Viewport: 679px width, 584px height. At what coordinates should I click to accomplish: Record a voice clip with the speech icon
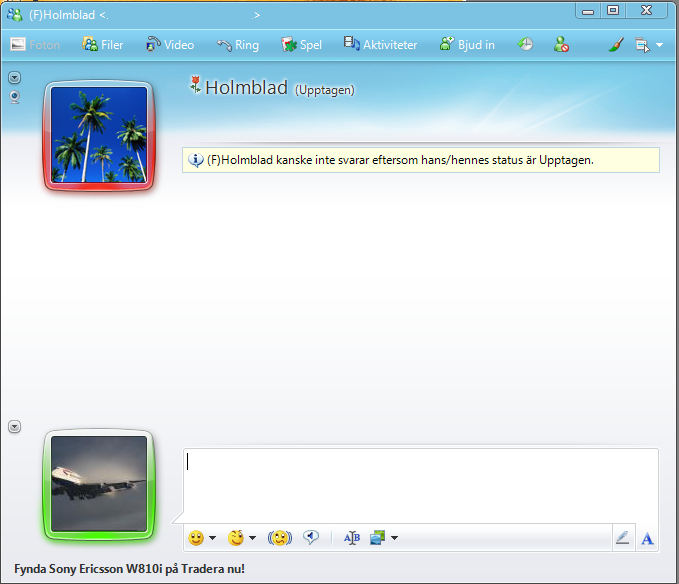(310, 537)
